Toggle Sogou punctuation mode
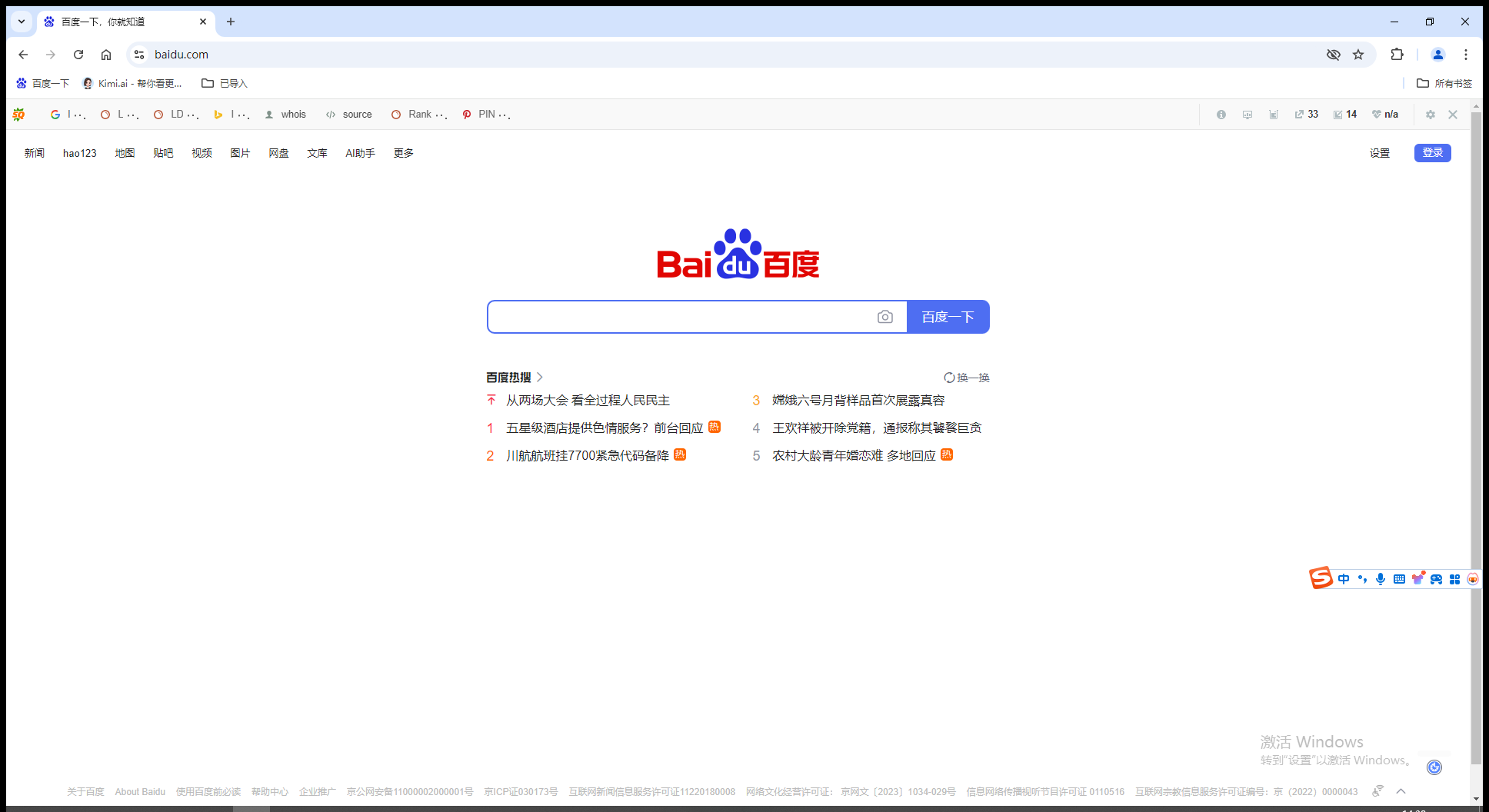The height and width of the screenshot is (812, 1489). [x=1362, y=579]
